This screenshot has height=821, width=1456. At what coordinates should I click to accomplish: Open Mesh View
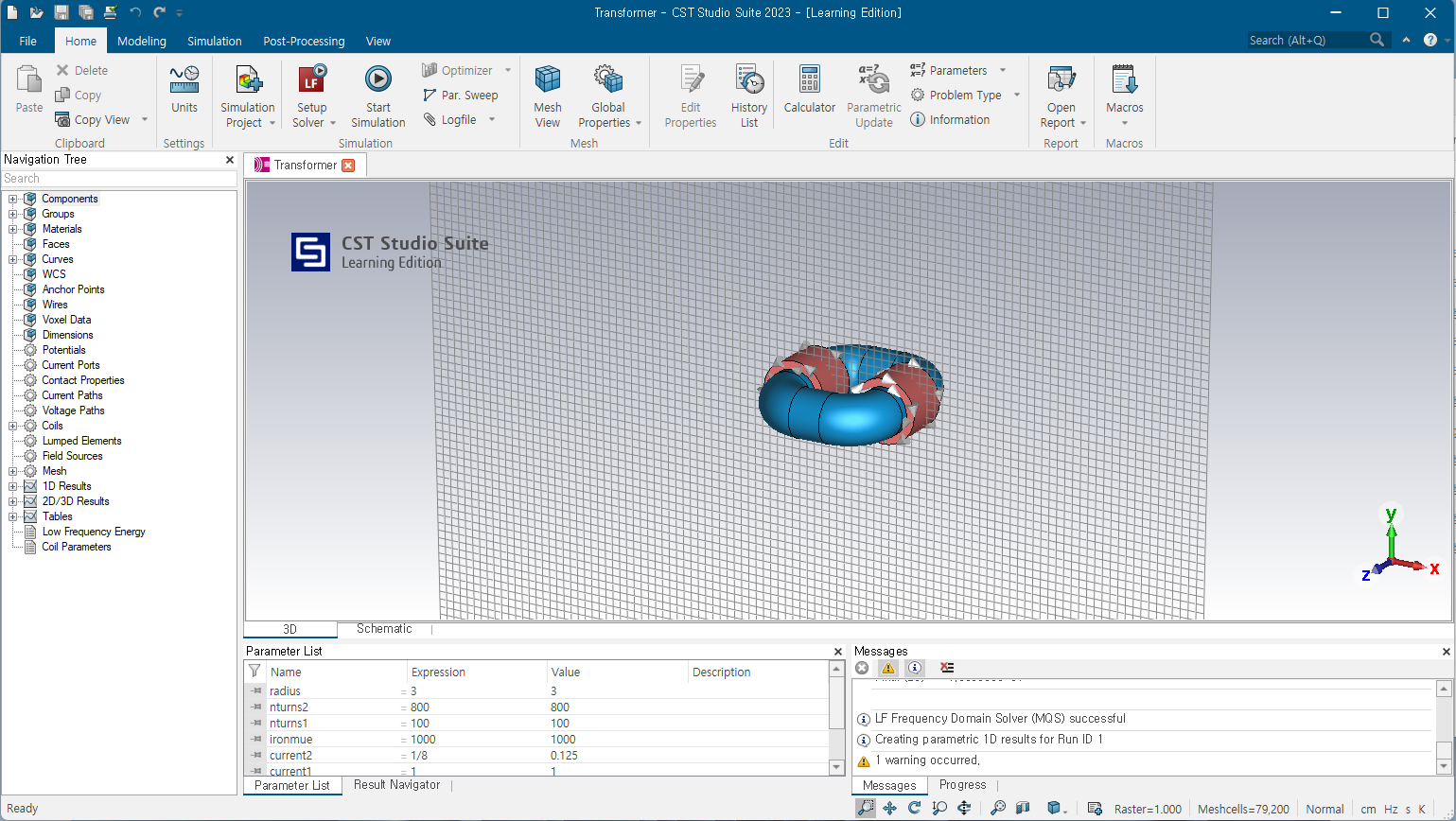(548, 96)
